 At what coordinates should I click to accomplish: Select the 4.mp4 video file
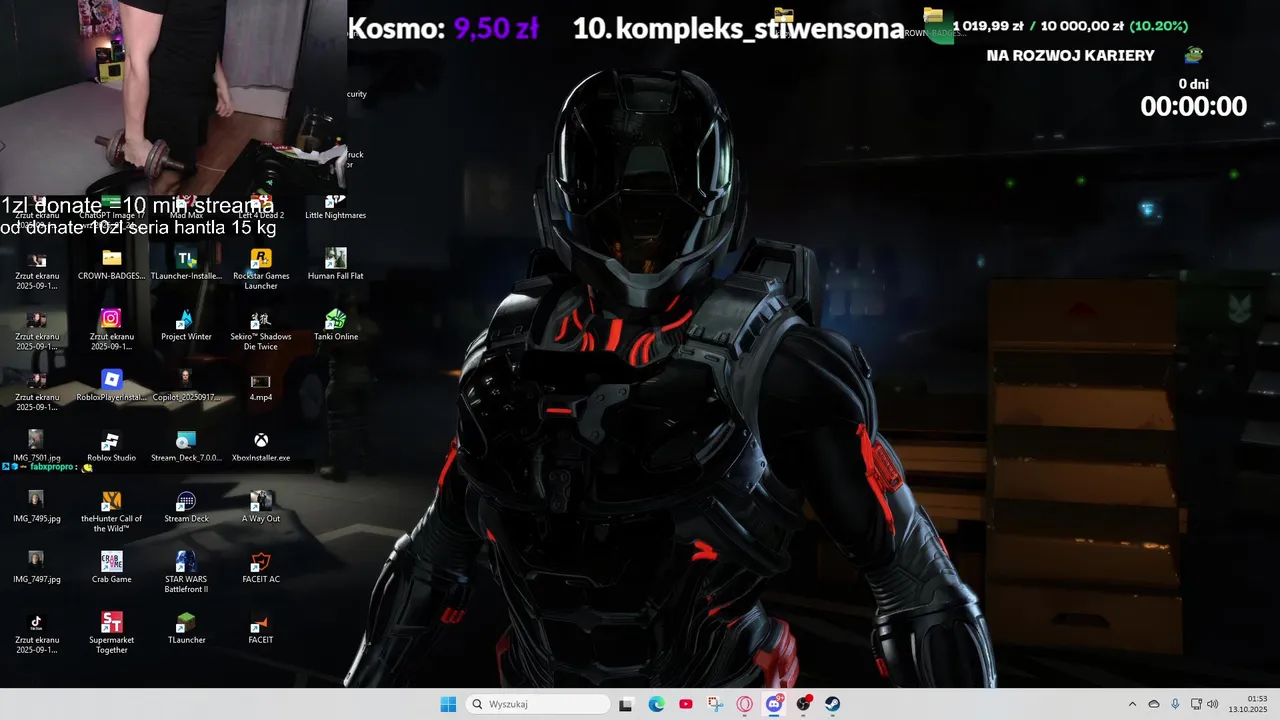pyautogui.click(x=261, y=386)
